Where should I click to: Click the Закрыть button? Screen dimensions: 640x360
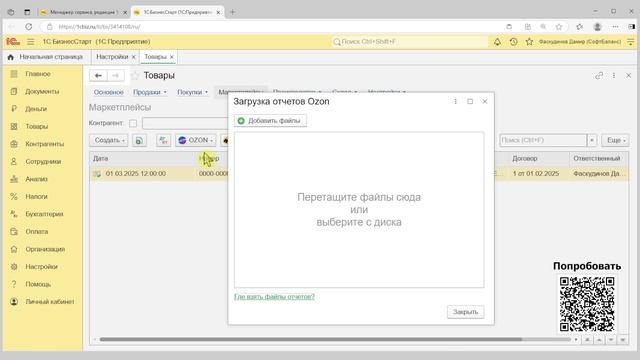[x=465, y=312]
